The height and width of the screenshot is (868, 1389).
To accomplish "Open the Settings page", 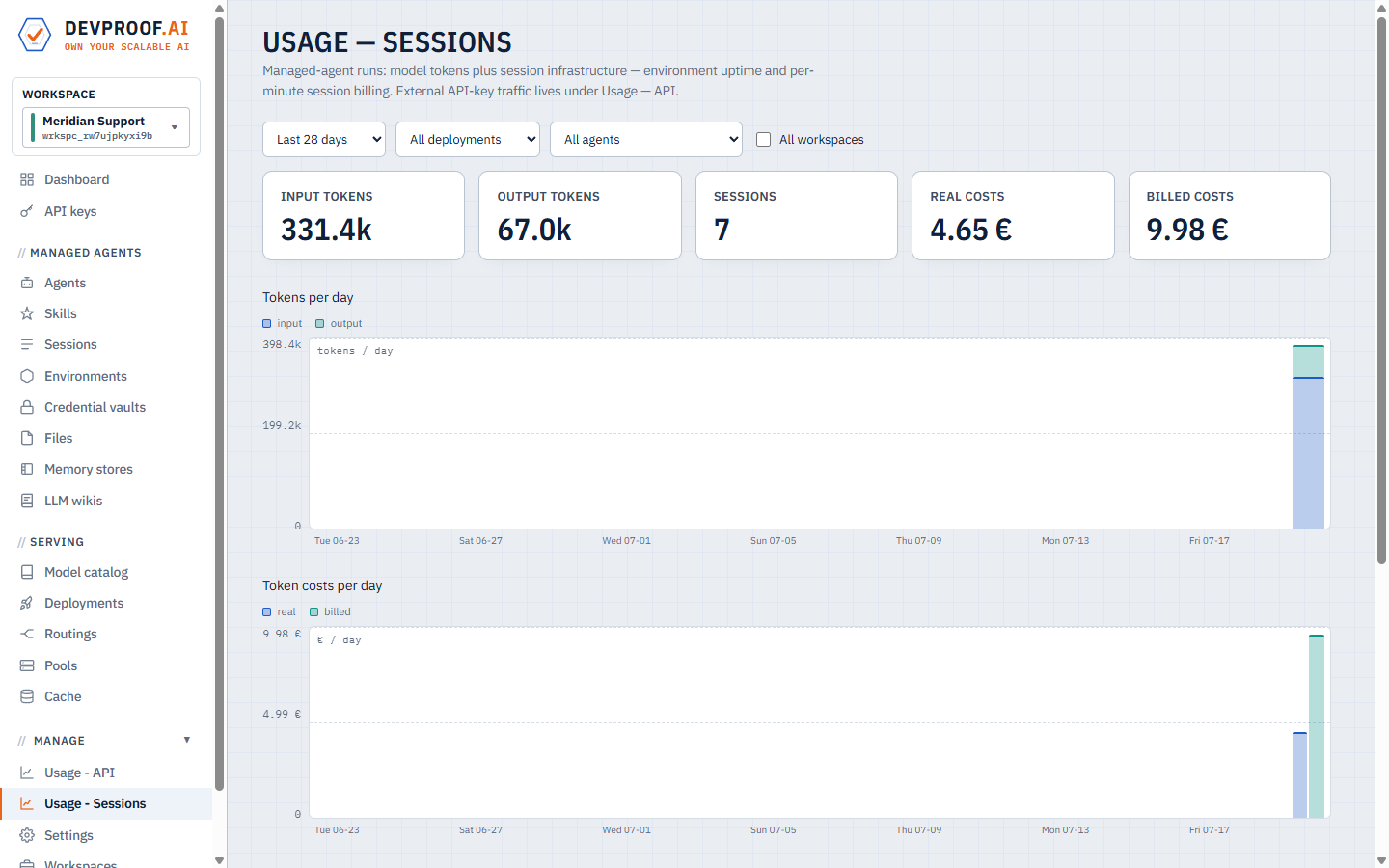I will [x=106, y=835].
